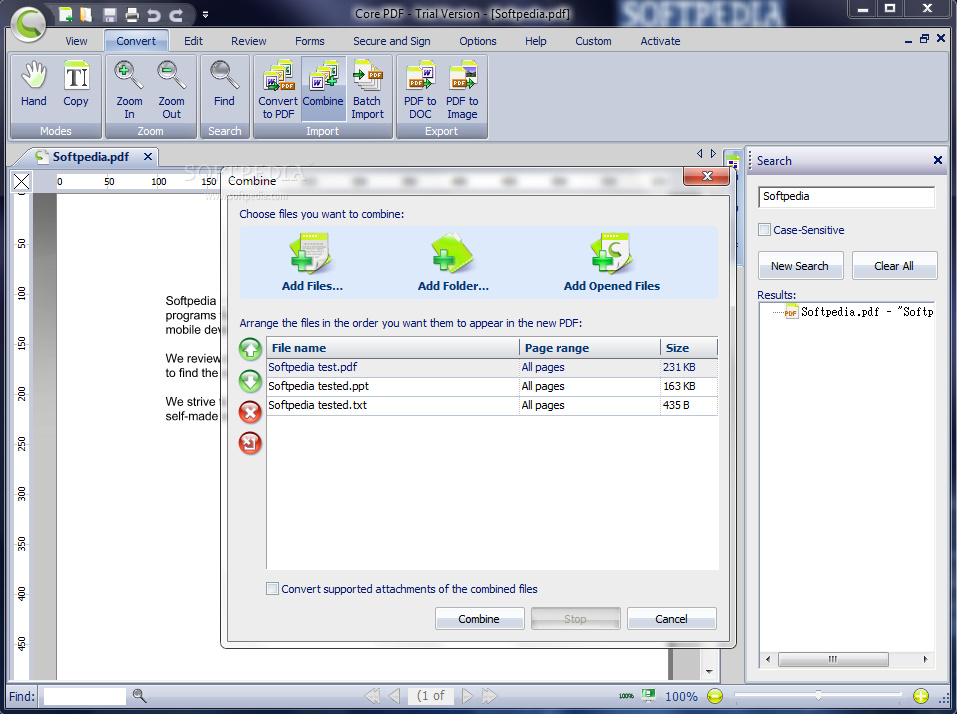Click the document scroll-down arrow
The image size is (957, 714).
[x=709, y=671]
